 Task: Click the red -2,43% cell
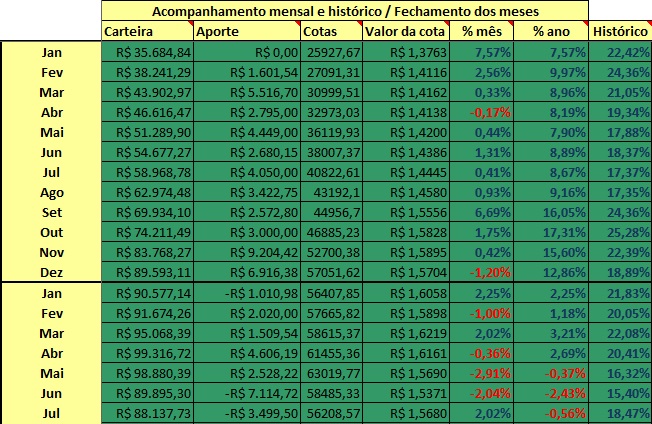(x=551, y=393)
